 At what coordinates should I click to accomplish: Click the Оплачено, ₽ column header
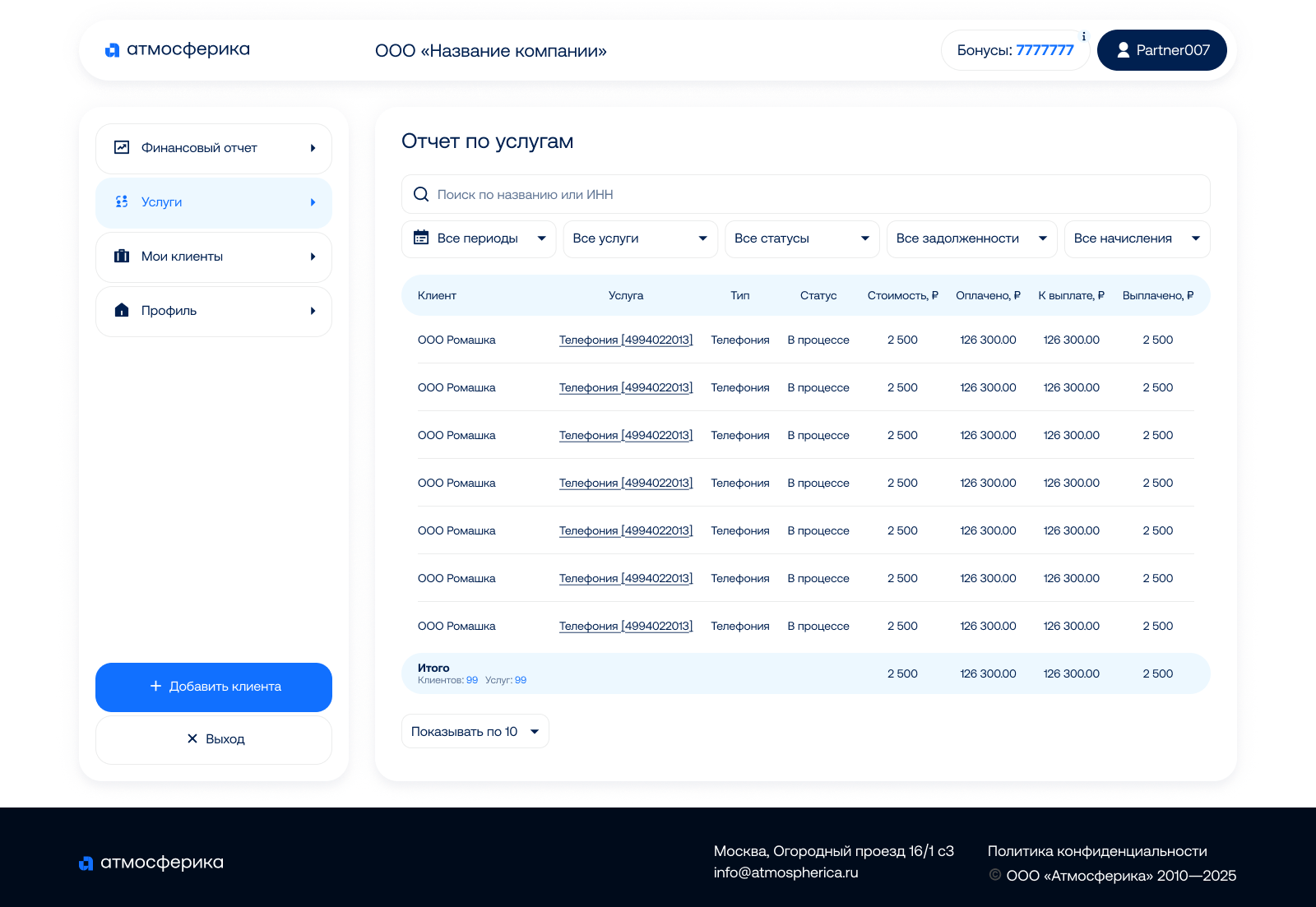[x=989, y=295]
